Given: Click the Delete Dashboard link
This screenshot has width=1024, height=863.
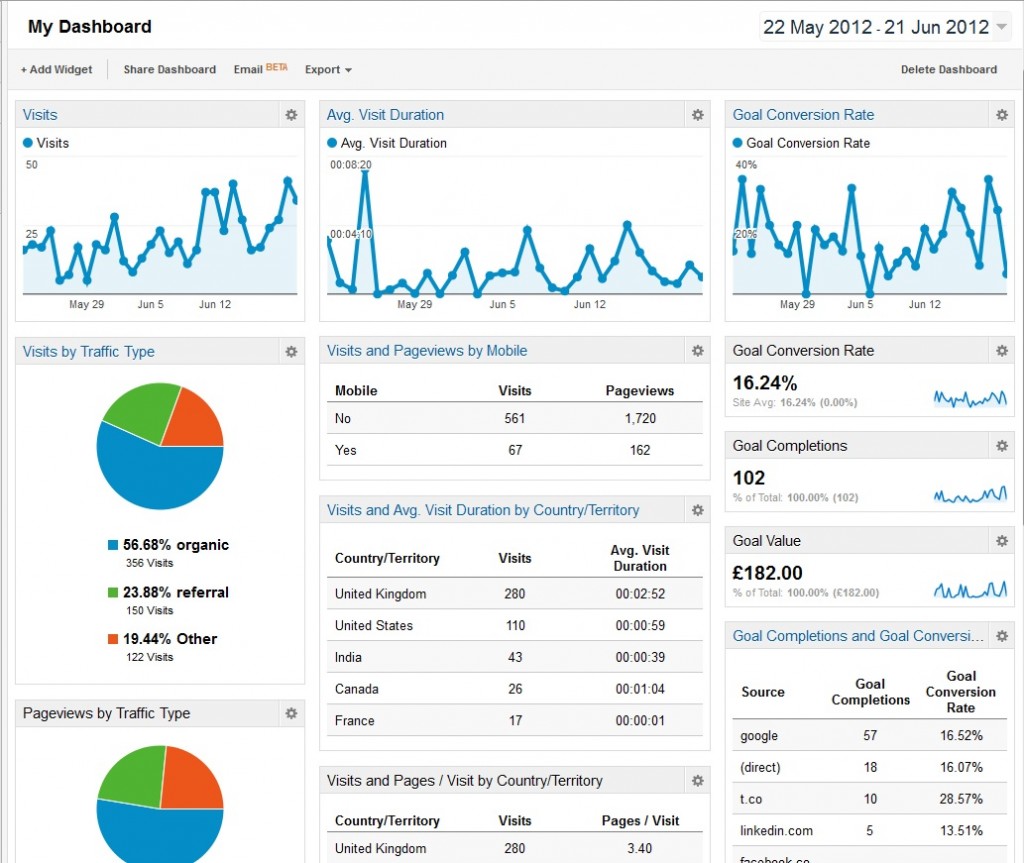Looking at the screenshot, I should point(948,69).
